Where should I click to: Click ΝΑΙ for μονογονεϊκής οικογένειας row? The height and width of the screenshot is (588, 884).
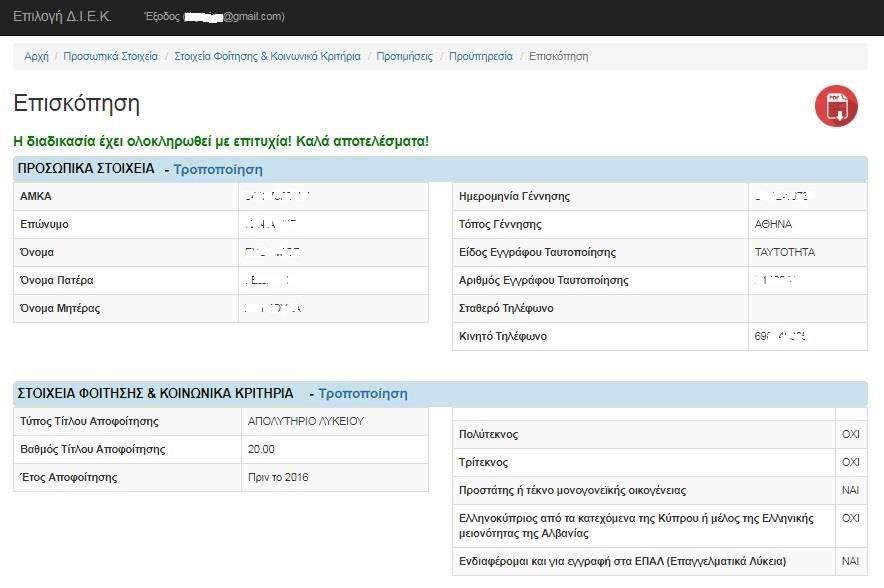point(850,490)
